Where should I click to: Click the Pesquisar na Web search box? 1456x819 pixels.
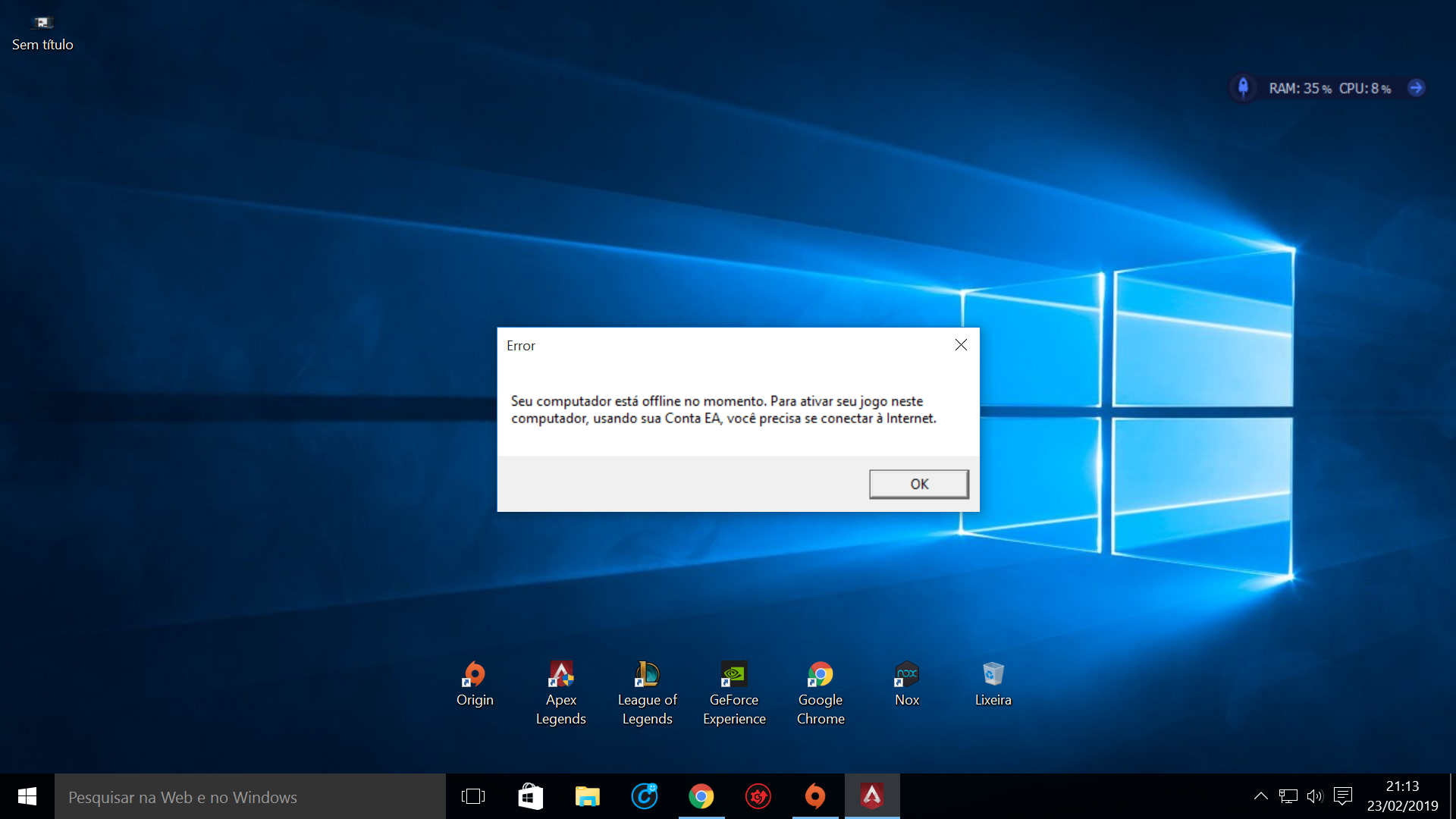250,797
